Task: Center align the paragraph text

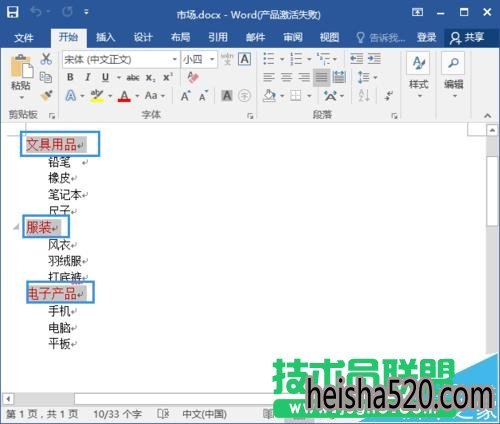Action: pos(286,77)
